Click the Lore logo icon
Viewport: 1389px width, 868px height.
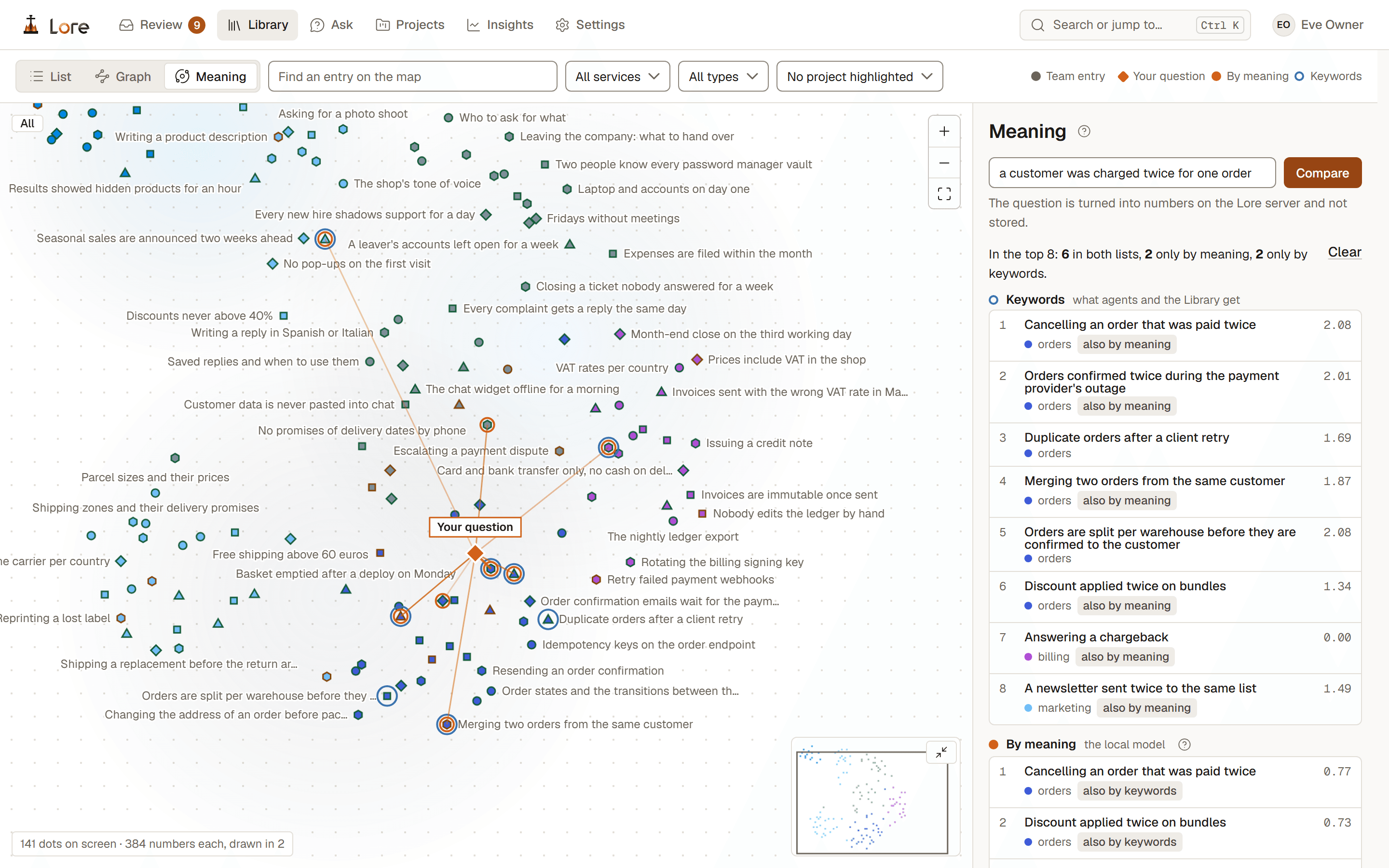31,25
